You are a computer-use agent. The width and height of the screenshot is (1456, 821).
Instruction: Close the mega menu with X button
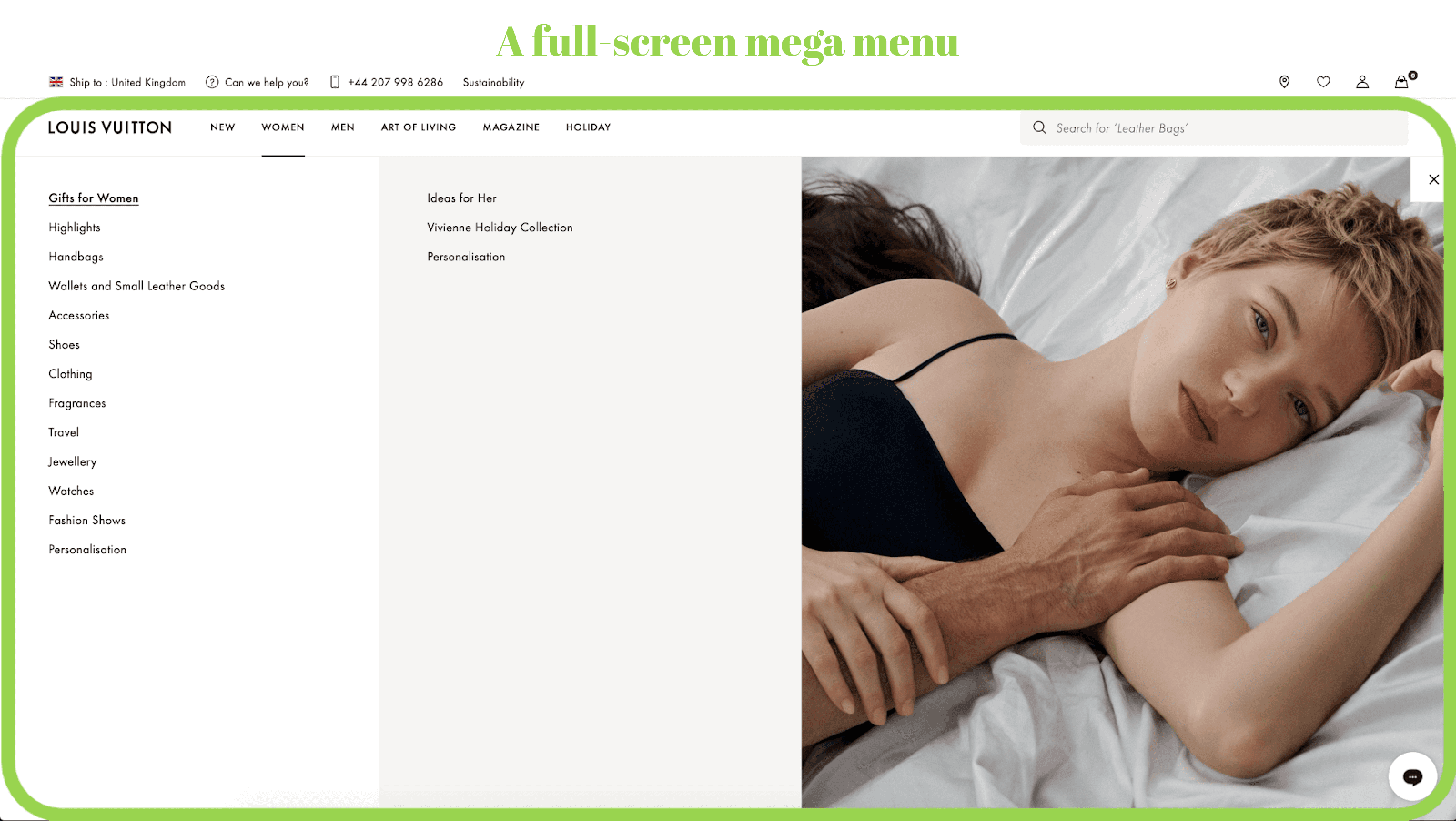pos(1433,179)
